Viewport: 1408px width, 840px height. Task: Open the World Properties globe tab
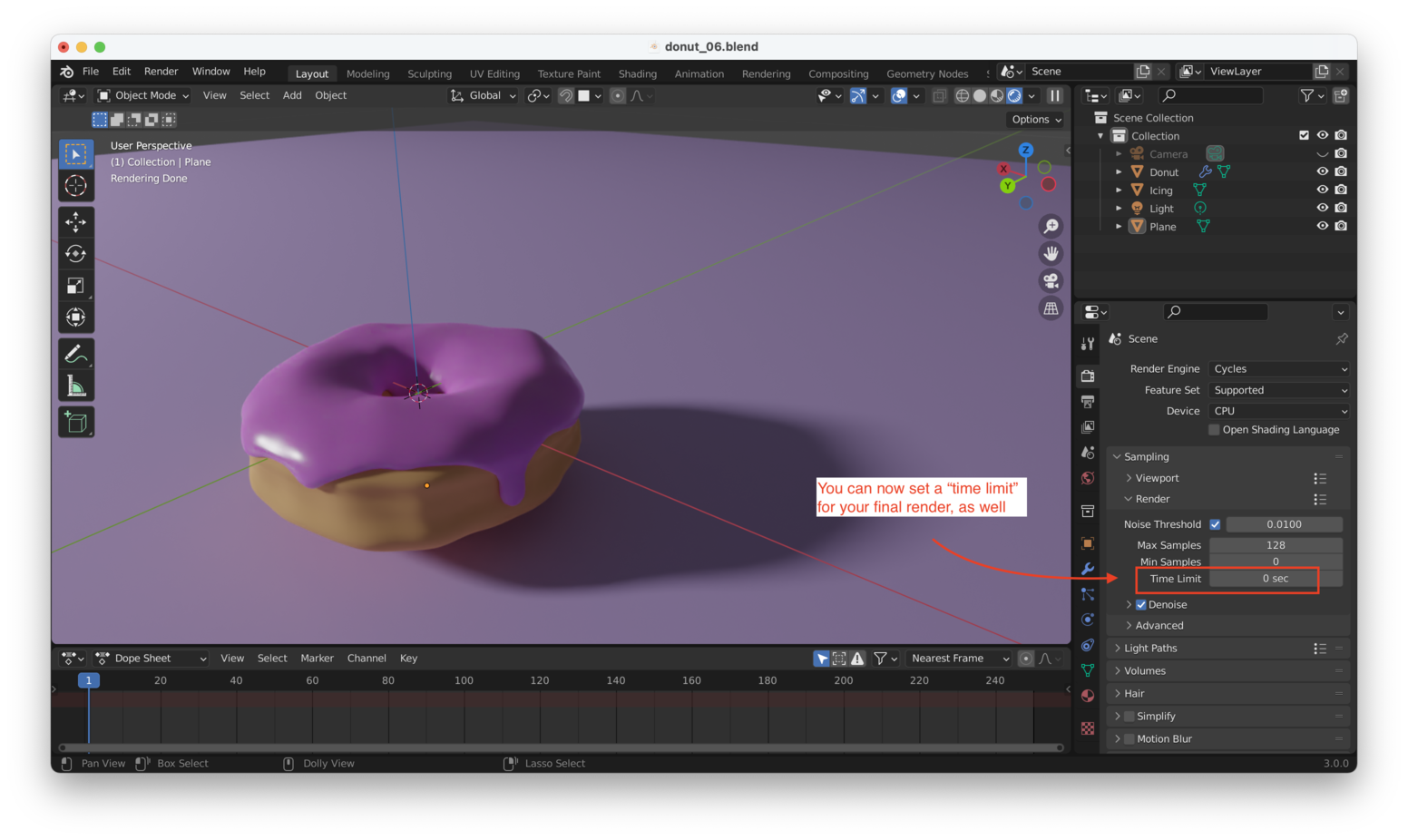[1087, 478]
